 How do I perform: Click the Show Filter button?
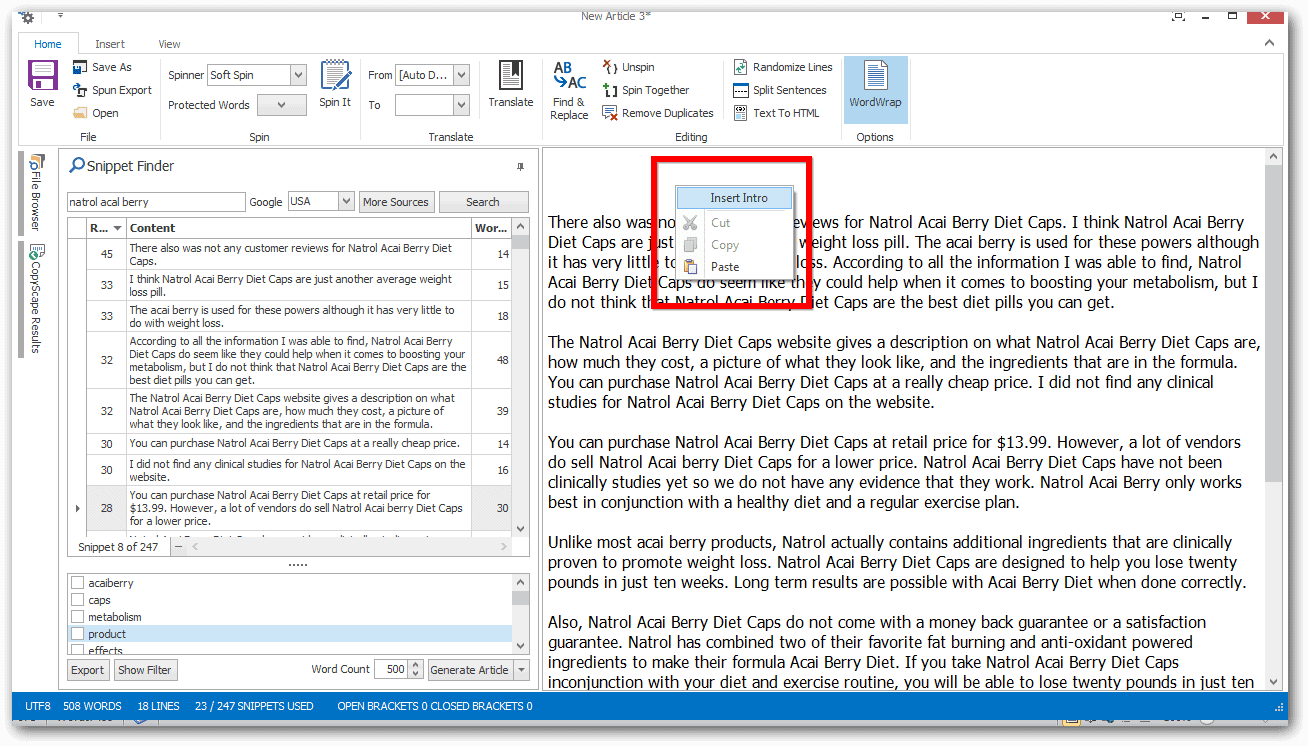(x=145, y=670)
